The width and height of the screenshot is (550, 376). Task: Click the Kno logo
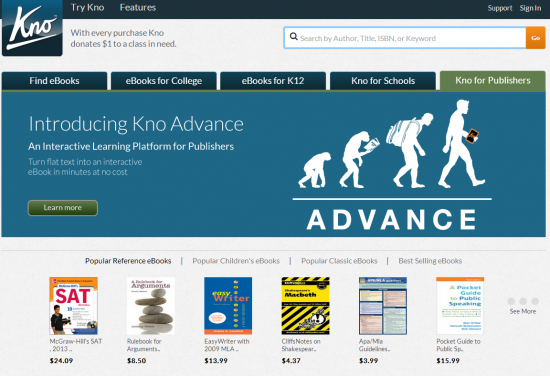[32, 28]
